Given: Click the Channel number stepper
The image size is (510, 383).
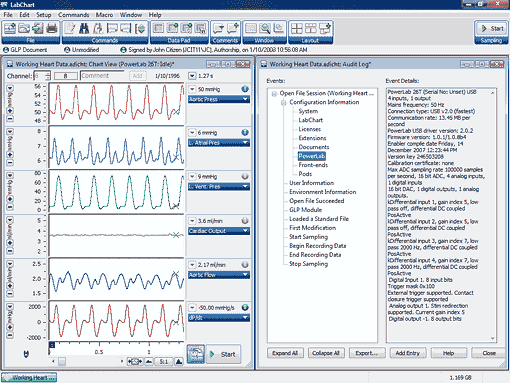Looking at the screenshot, I should pos(48,76).
